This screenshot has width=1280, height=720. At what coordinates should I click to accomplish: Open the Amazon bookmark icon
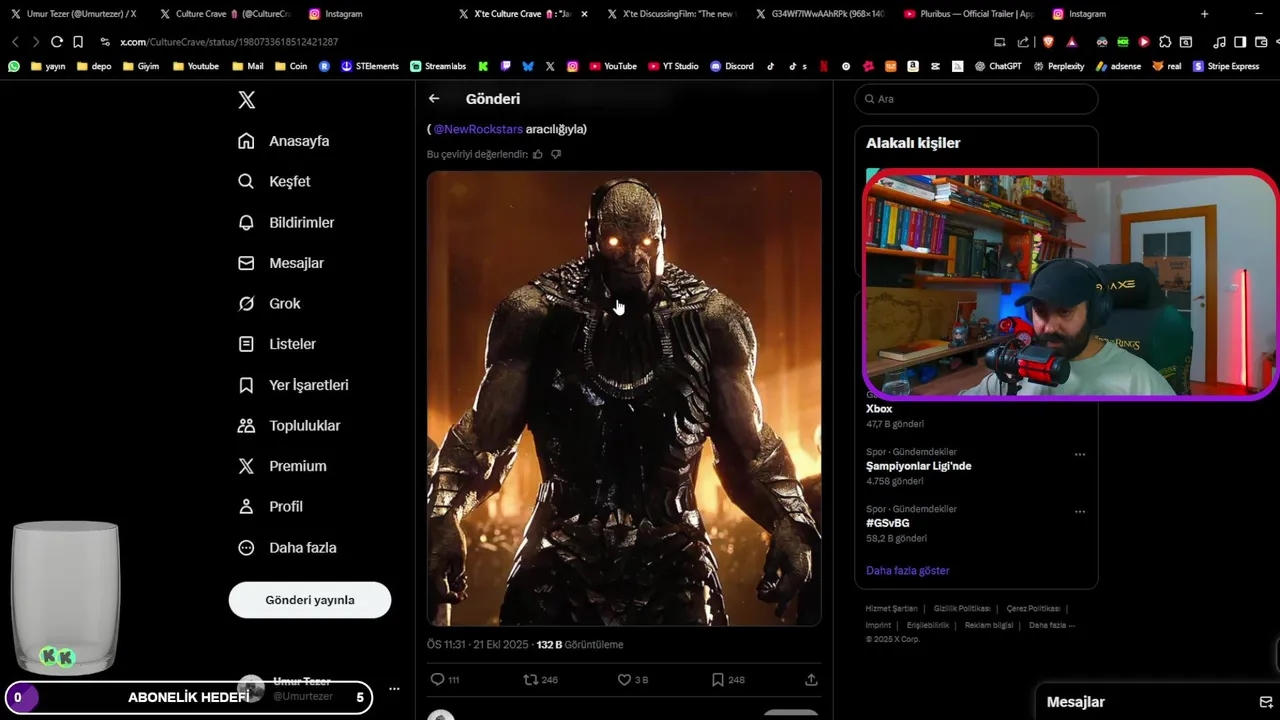tap(912, 66)
